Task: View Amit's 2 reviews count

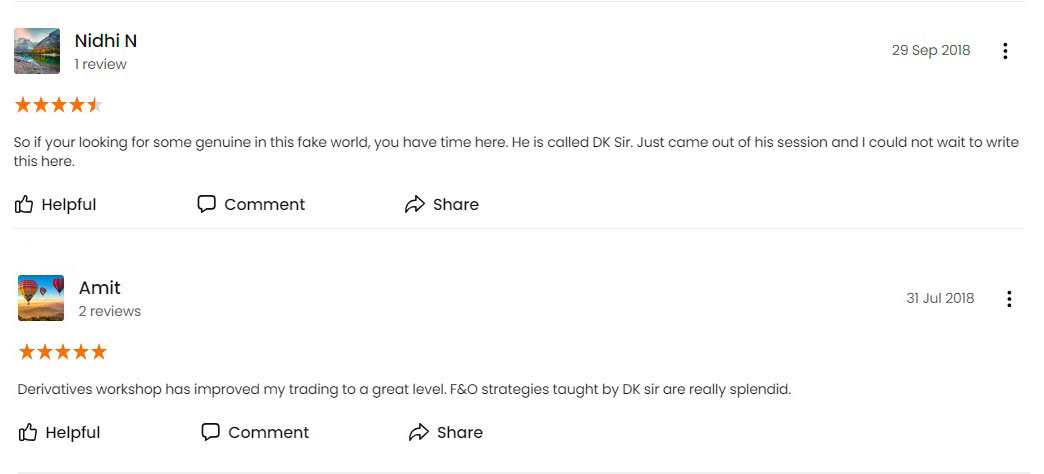Action: (110, 312)
